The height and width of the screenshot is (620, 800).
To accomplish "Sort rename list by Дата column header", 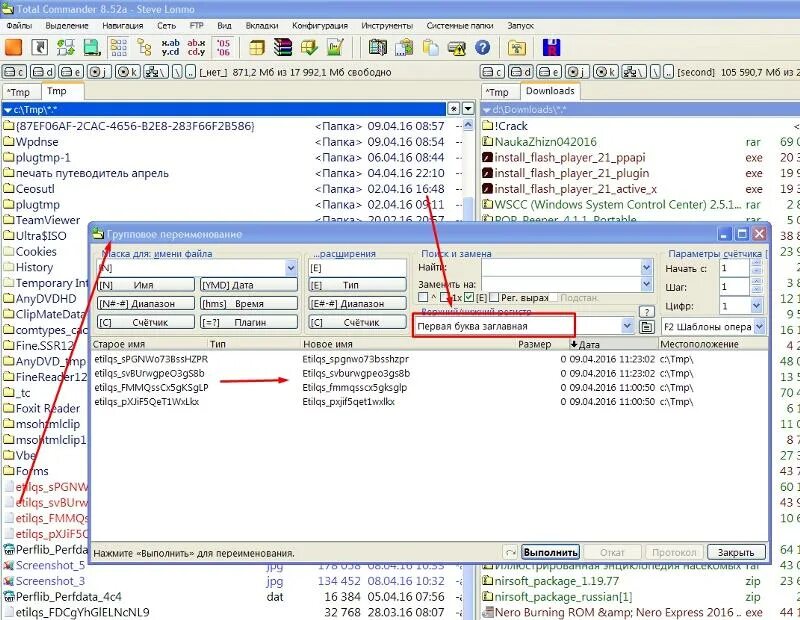I will pos(612,344).
